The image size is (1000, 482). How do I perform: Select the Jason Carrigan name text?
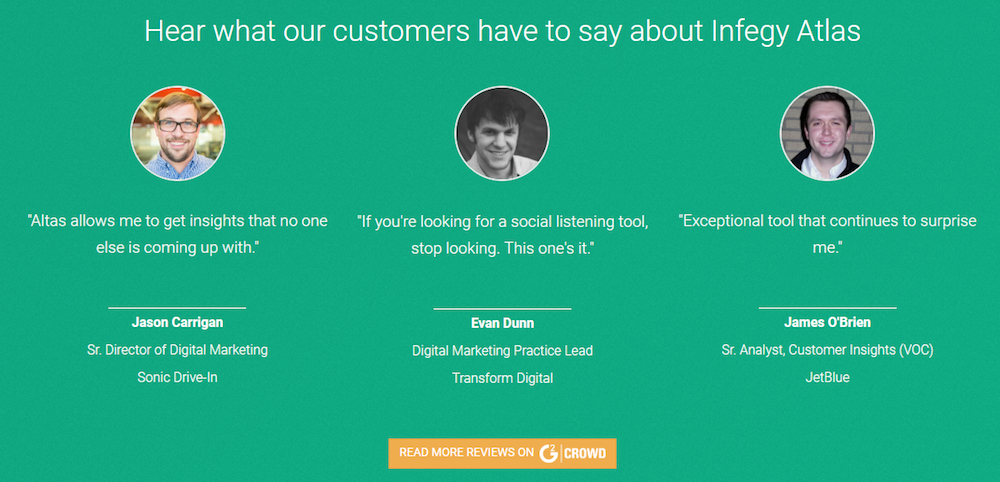pyautogui.click(x=177, y=323)
